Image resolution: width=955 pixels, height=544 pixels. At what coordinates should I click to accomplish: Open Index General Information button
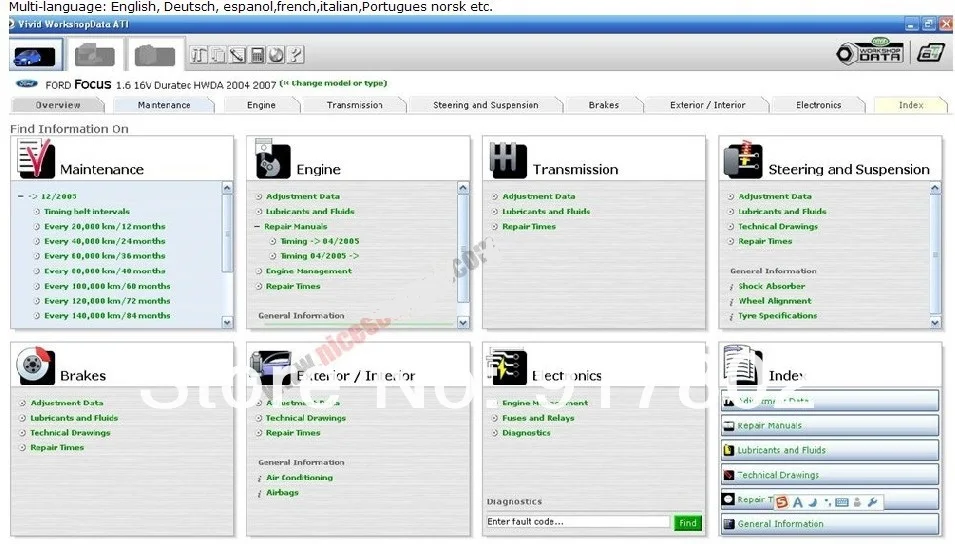830,523
